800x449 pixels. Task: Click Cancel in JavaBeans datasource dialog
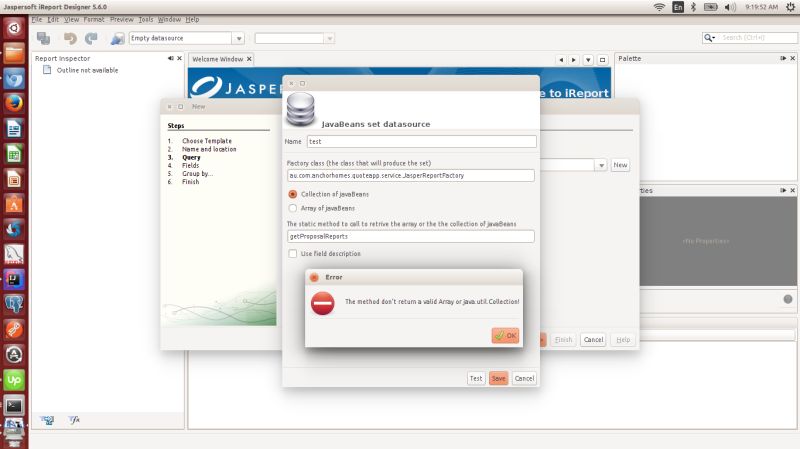pos(524,378)
